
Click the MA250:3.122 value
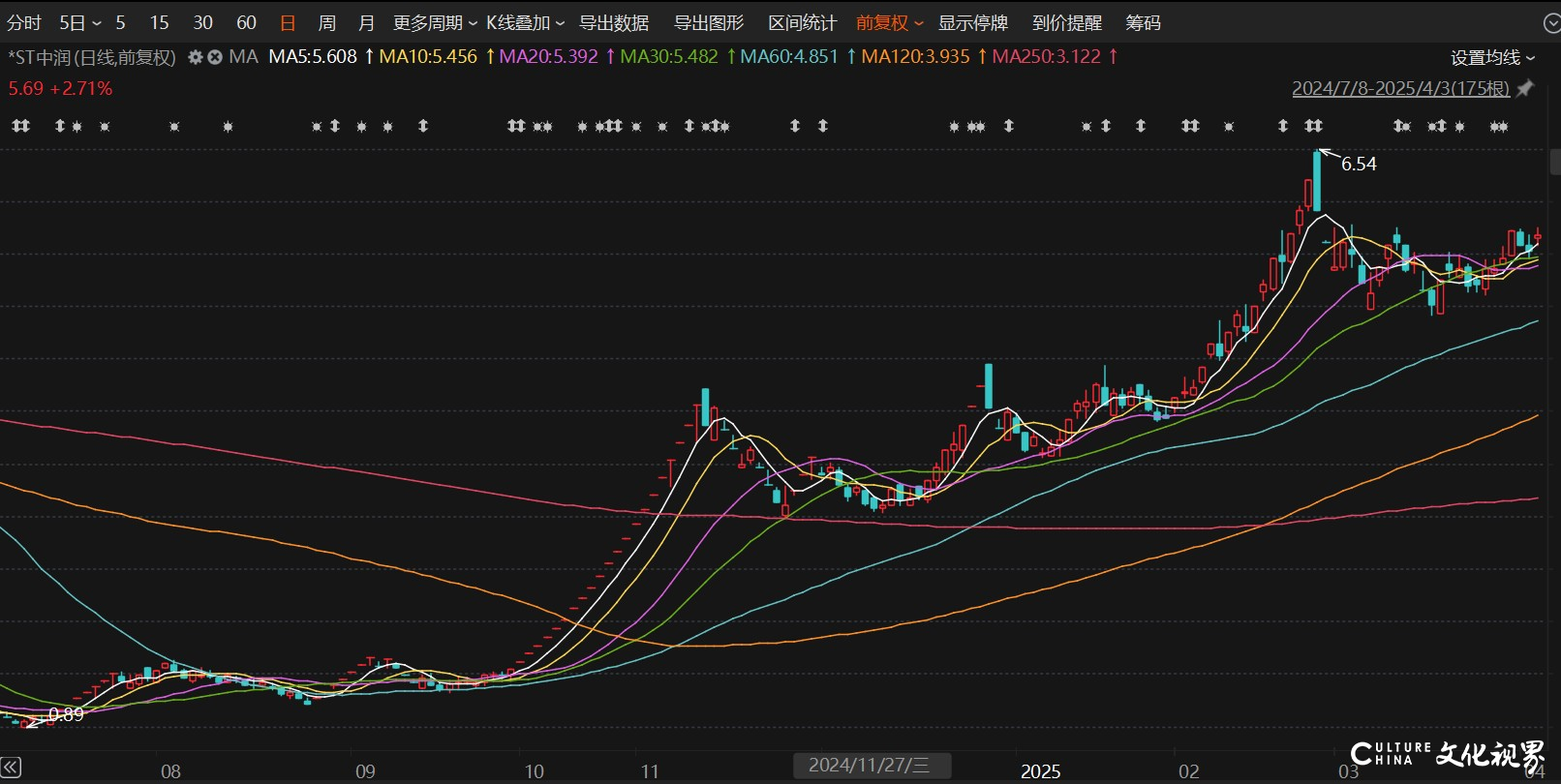1047,57
